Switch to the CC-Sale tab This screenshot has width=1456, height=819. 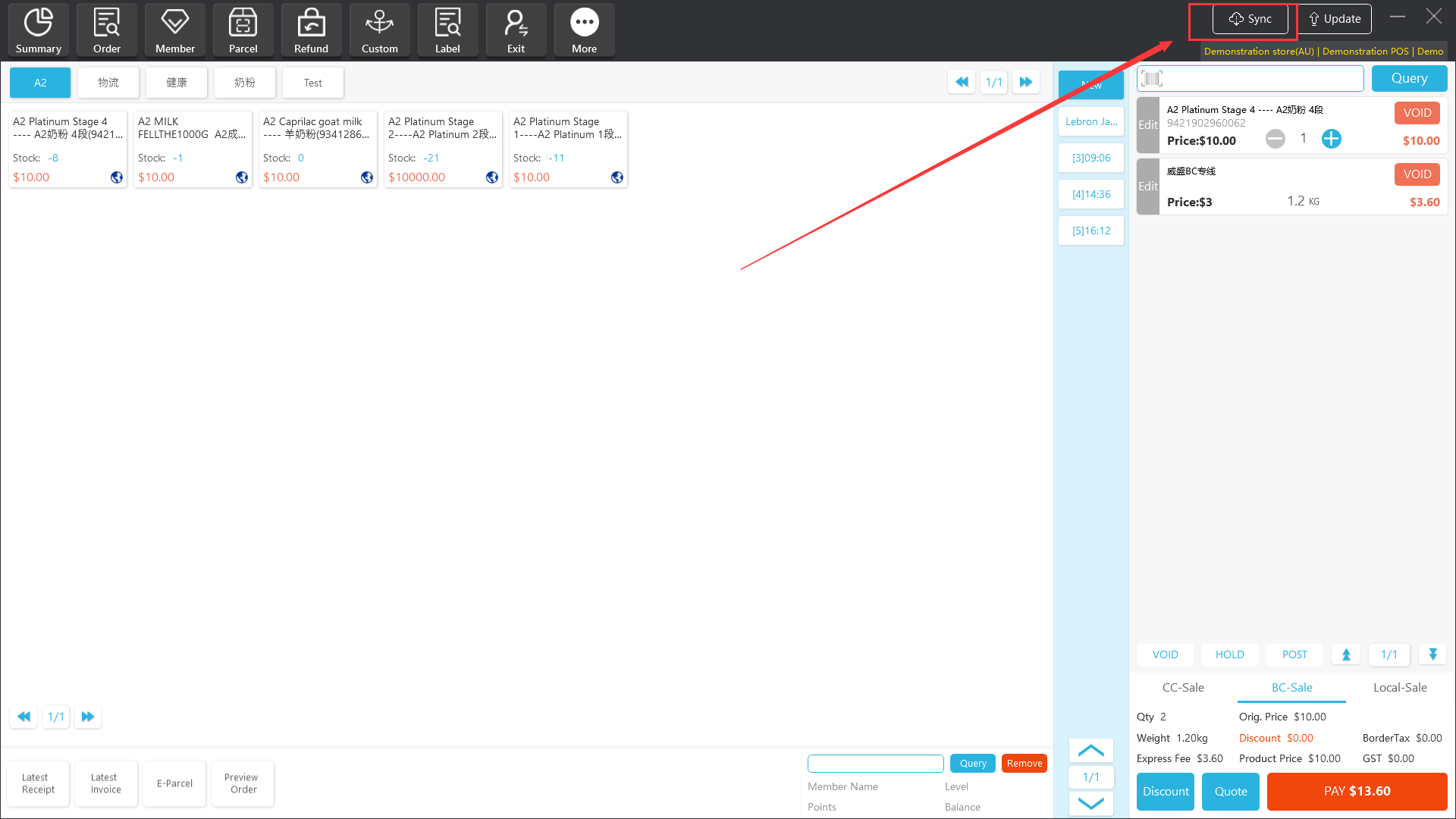[1183, 687]
